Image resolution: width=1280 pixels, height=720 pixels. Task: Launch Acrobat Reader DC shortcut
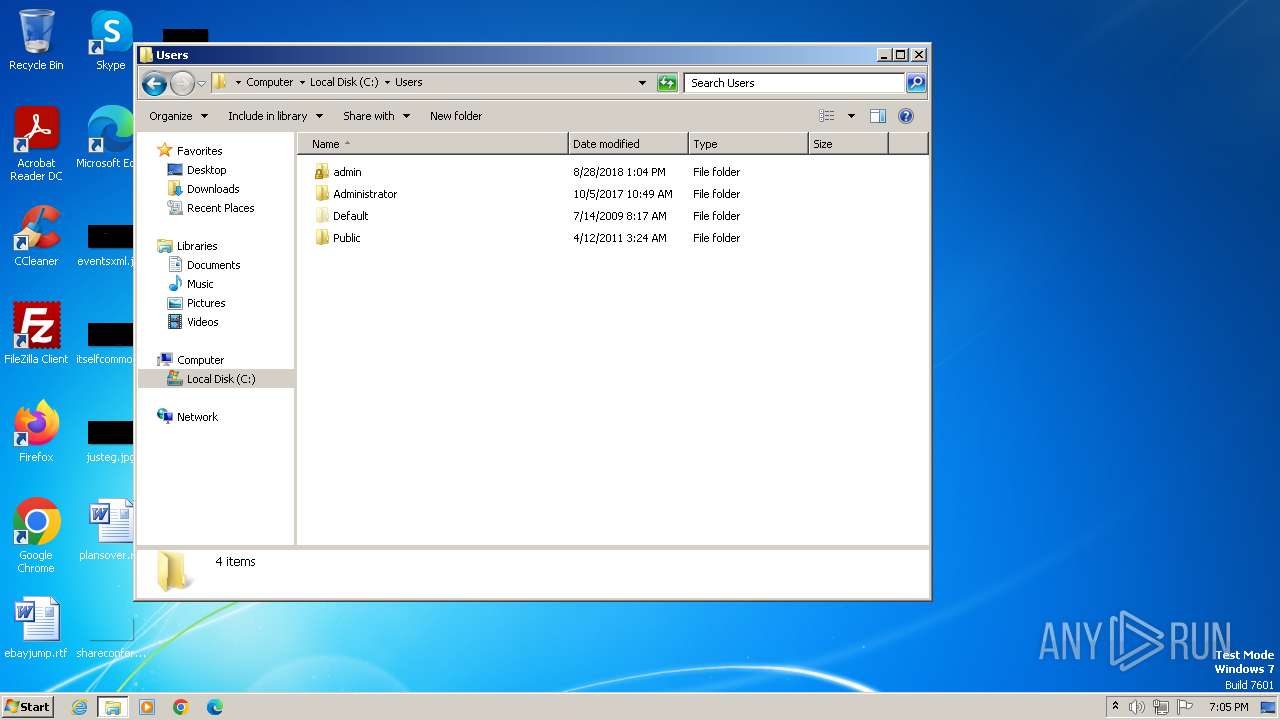tap(36, 144)
